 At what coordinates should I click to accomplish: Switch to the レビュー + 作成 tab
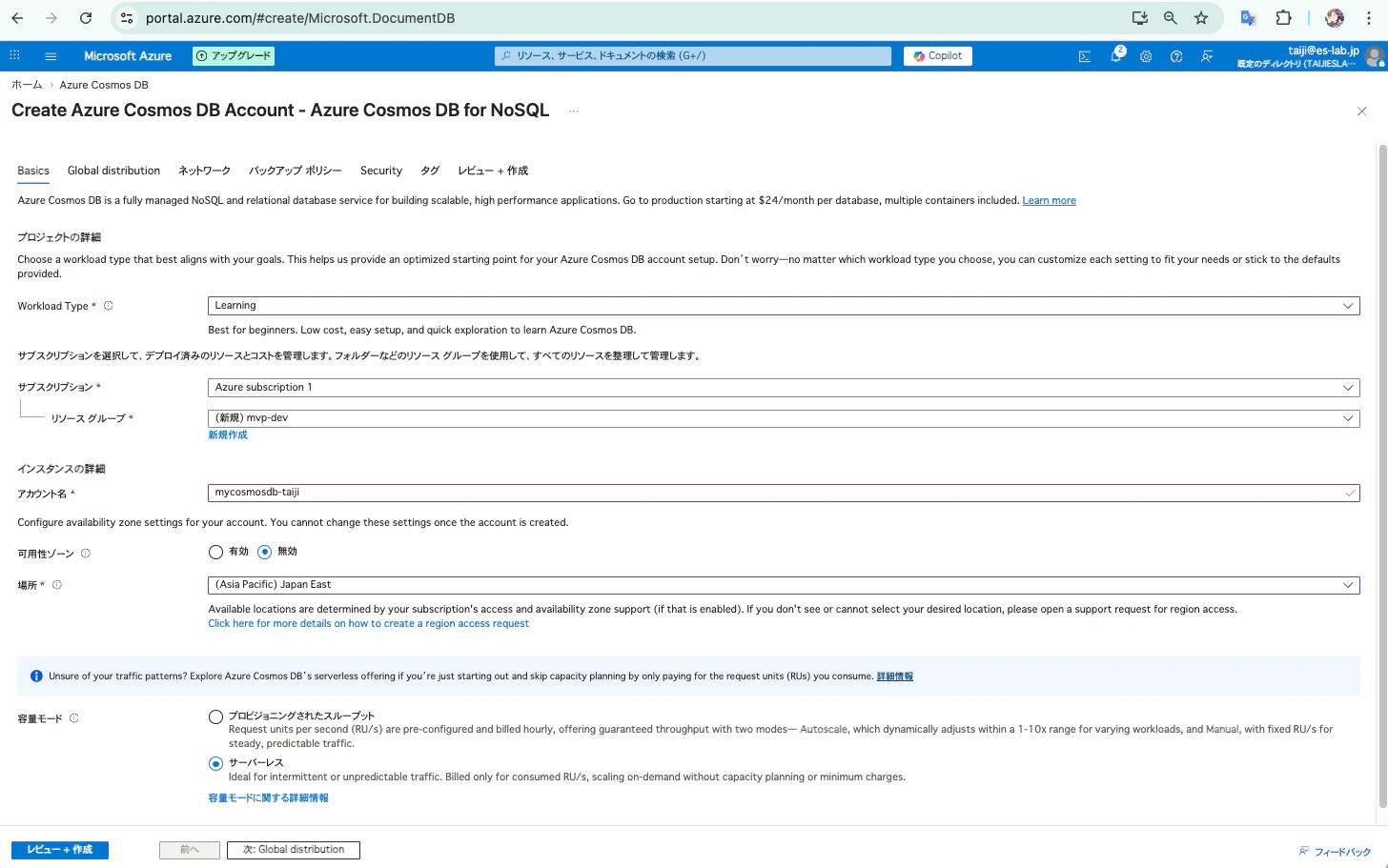(x=493, y=171)
